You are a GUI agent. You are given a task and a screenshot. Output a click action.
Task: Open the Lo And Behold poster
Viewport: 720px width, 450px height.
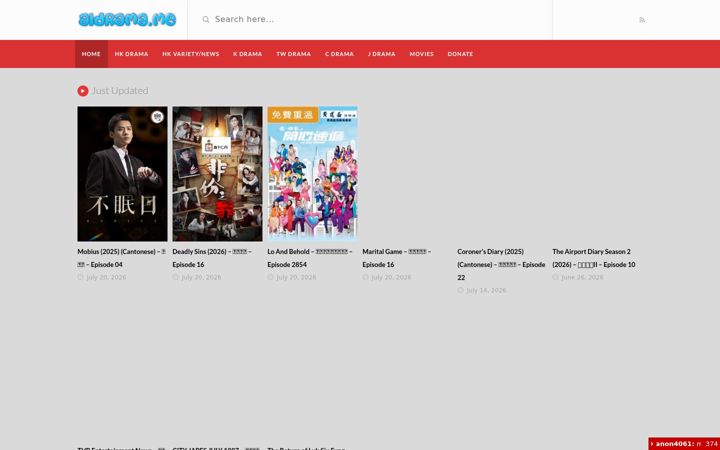(x=313, y=174)
